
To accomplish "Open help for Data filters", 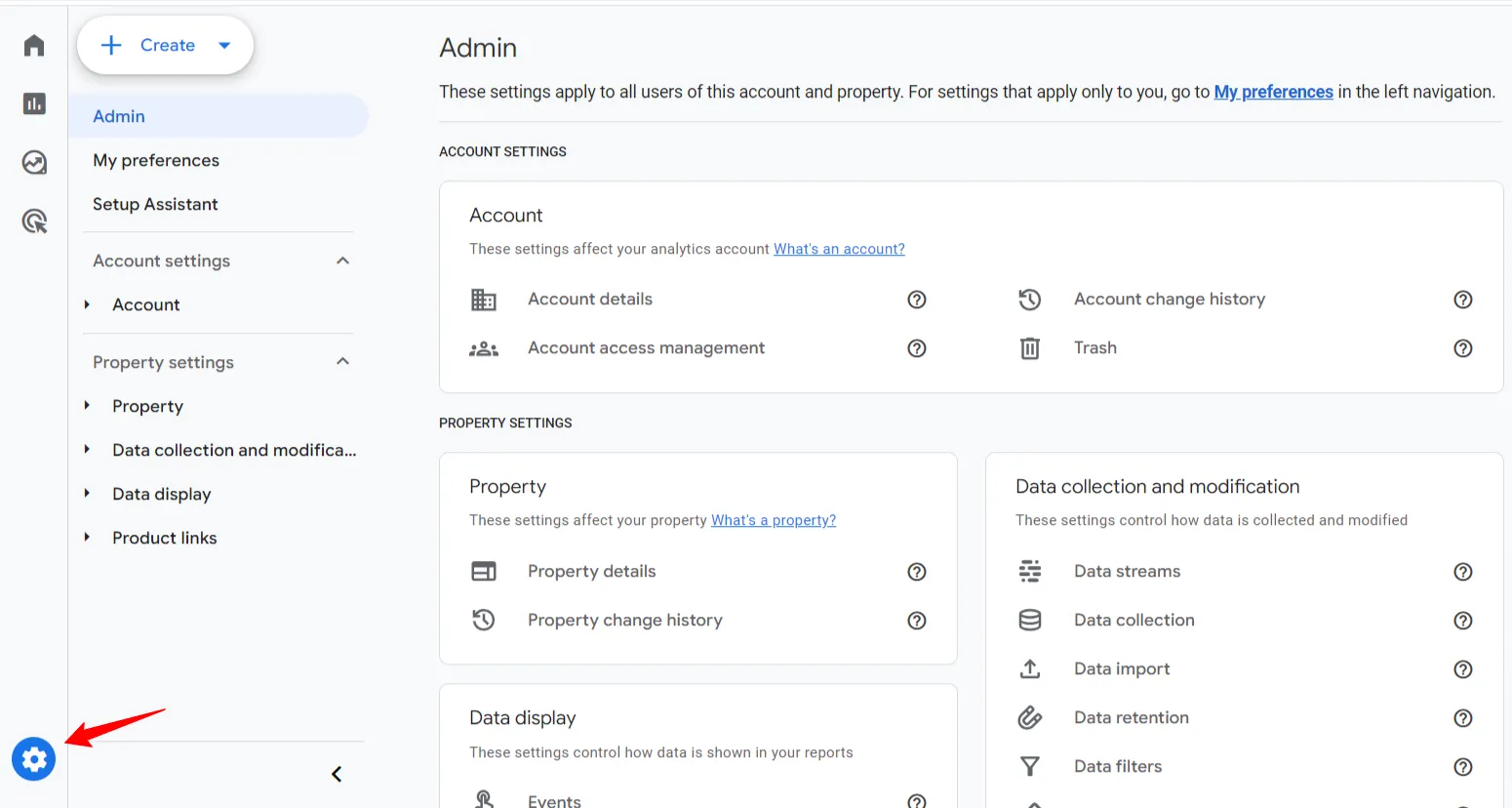I will 1463,767.
